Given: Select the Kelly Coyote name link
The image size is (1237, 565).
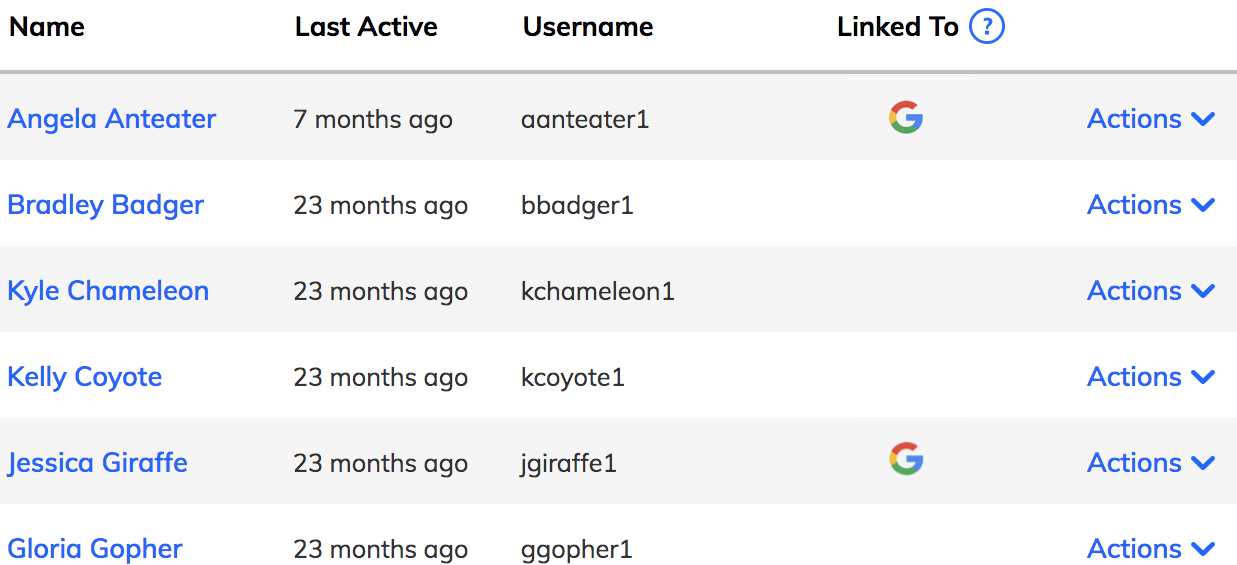Looking at the screenshot, I should point(85,377).
